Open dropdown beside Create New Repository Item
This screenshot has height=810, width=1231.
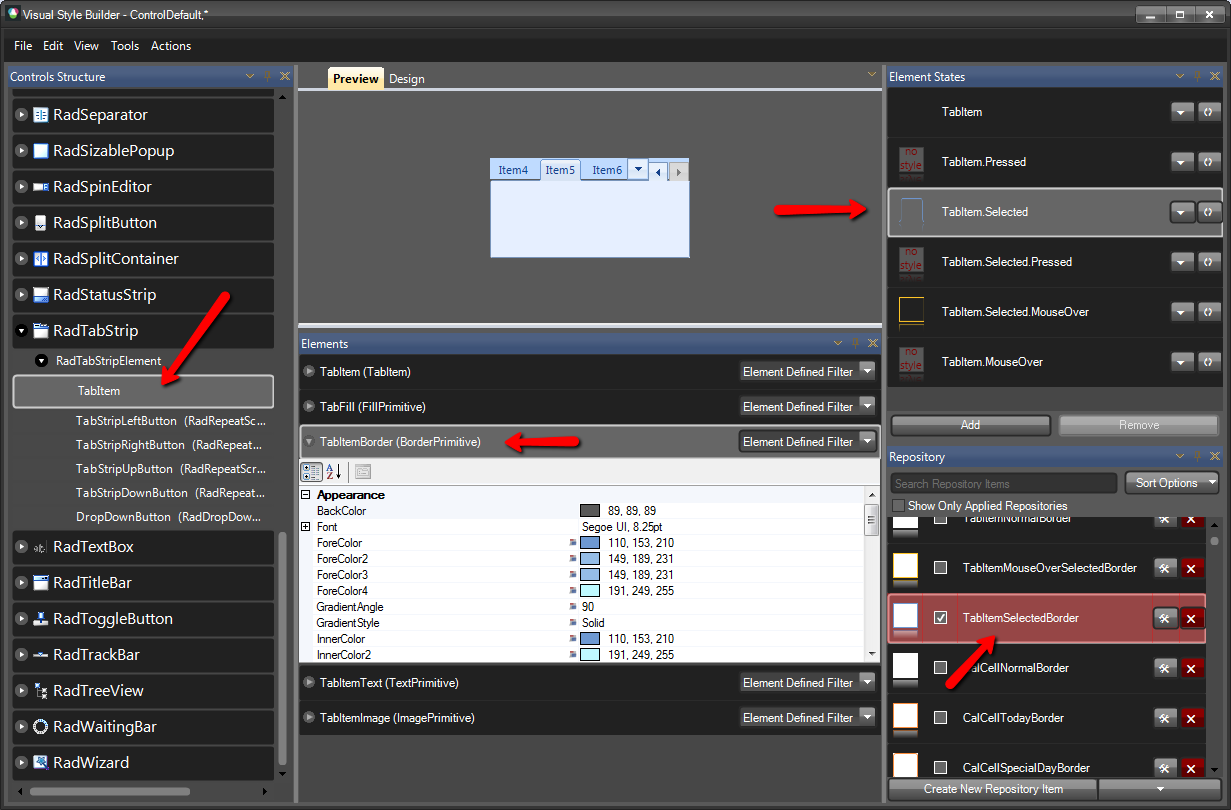tap(1160, 789)
